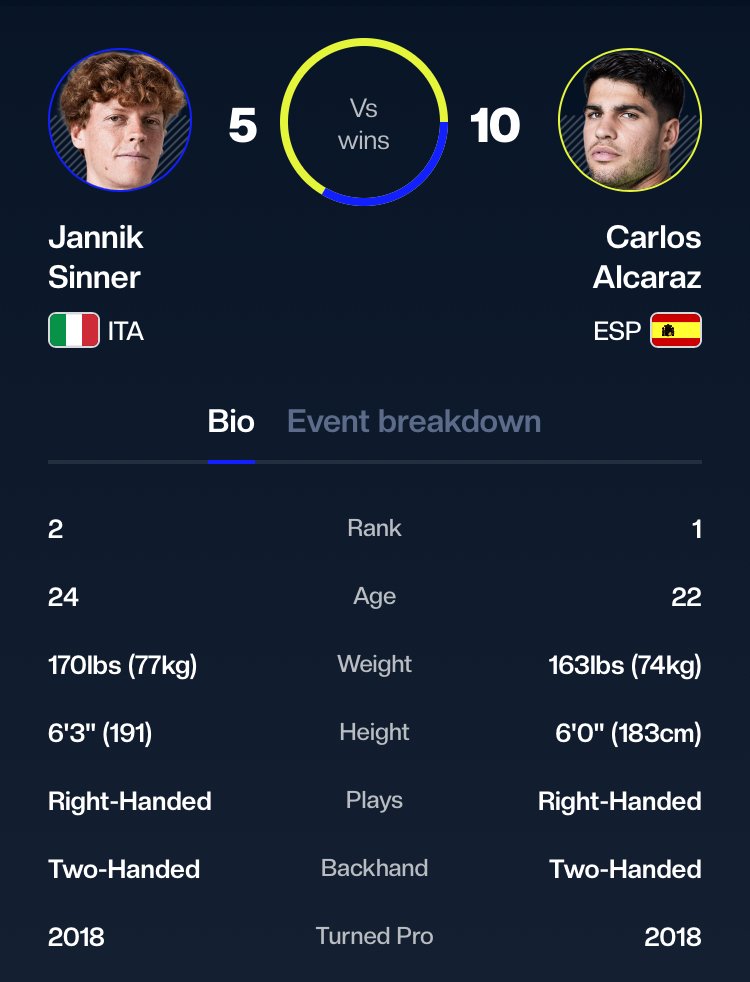Click Alcaraz's age value 22

[686, 597]
